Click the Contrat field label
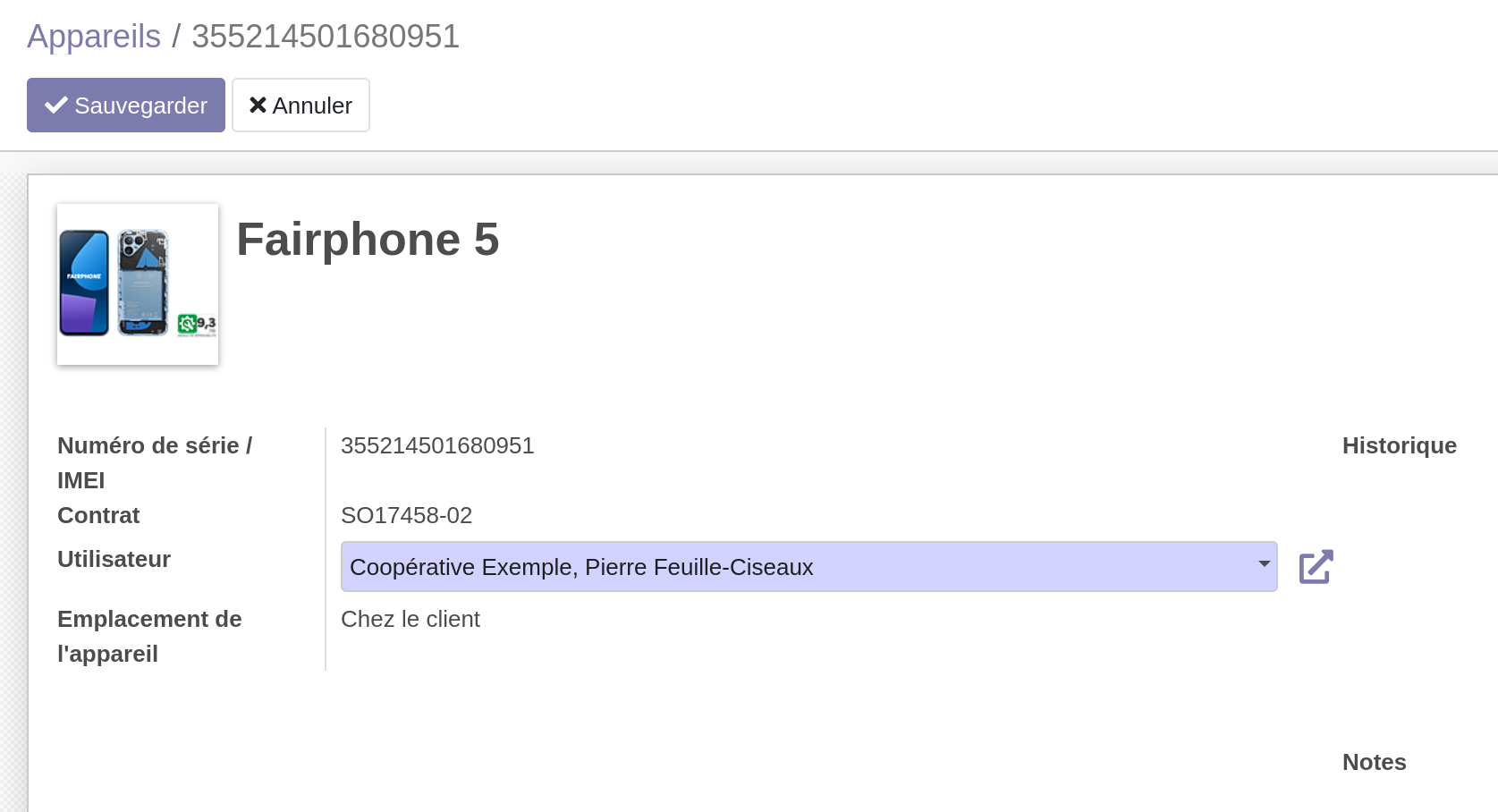 click(x=98, y=515)
